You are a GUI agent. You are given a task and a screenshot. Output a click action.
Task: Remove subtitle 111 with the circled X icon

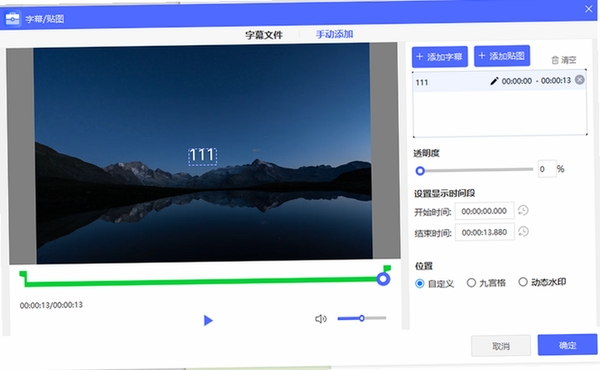(x=580, y=80)
